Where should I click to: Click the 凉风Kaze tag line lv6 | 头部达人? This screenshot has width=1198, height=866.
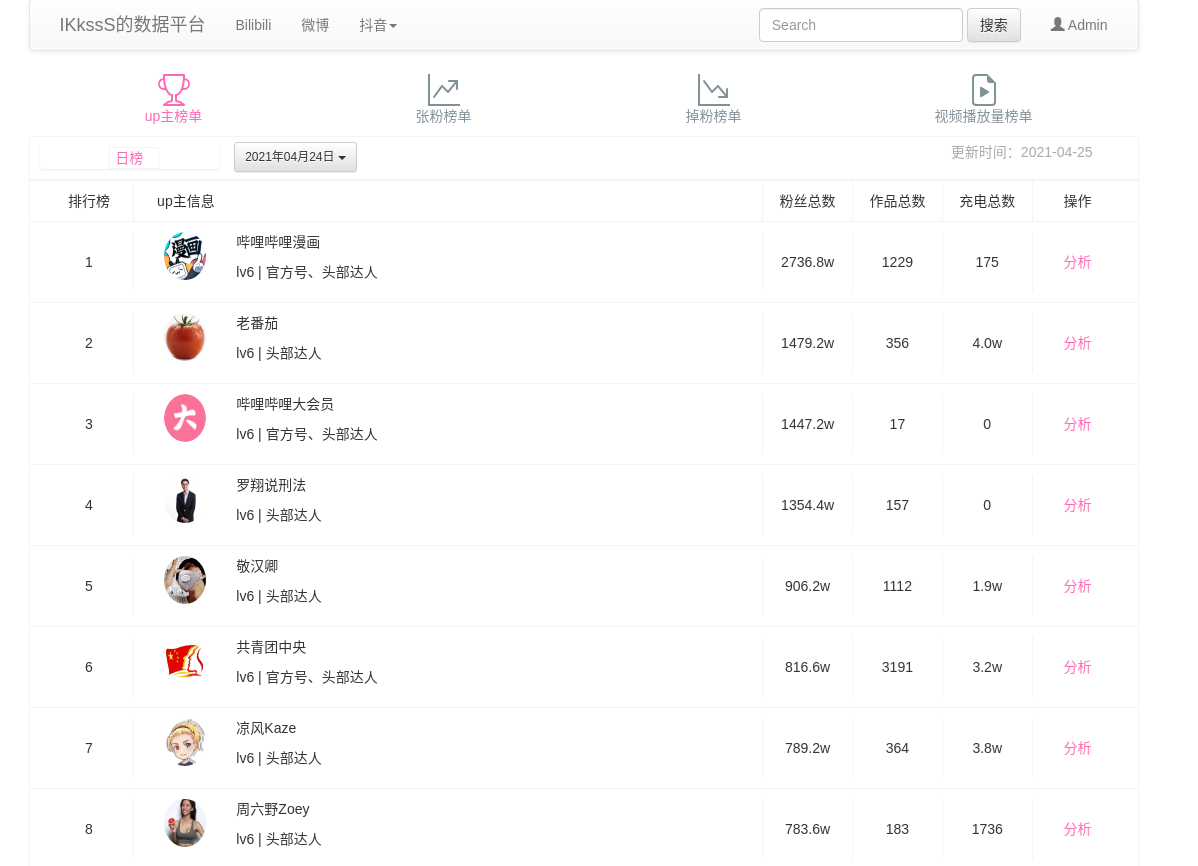[279, 758]
